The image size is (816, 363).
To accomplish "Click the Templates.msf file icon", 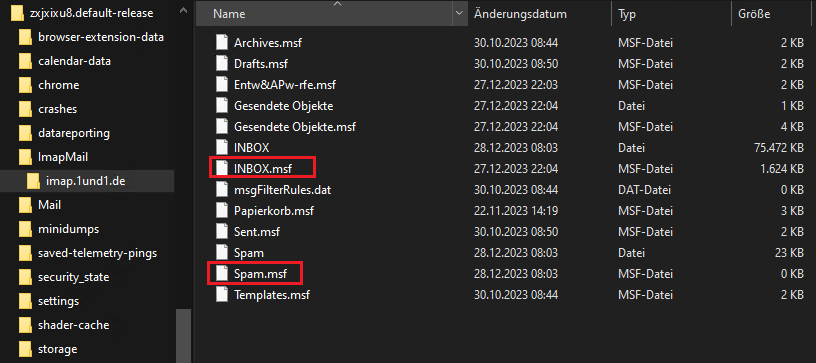I will pos(222,295).
